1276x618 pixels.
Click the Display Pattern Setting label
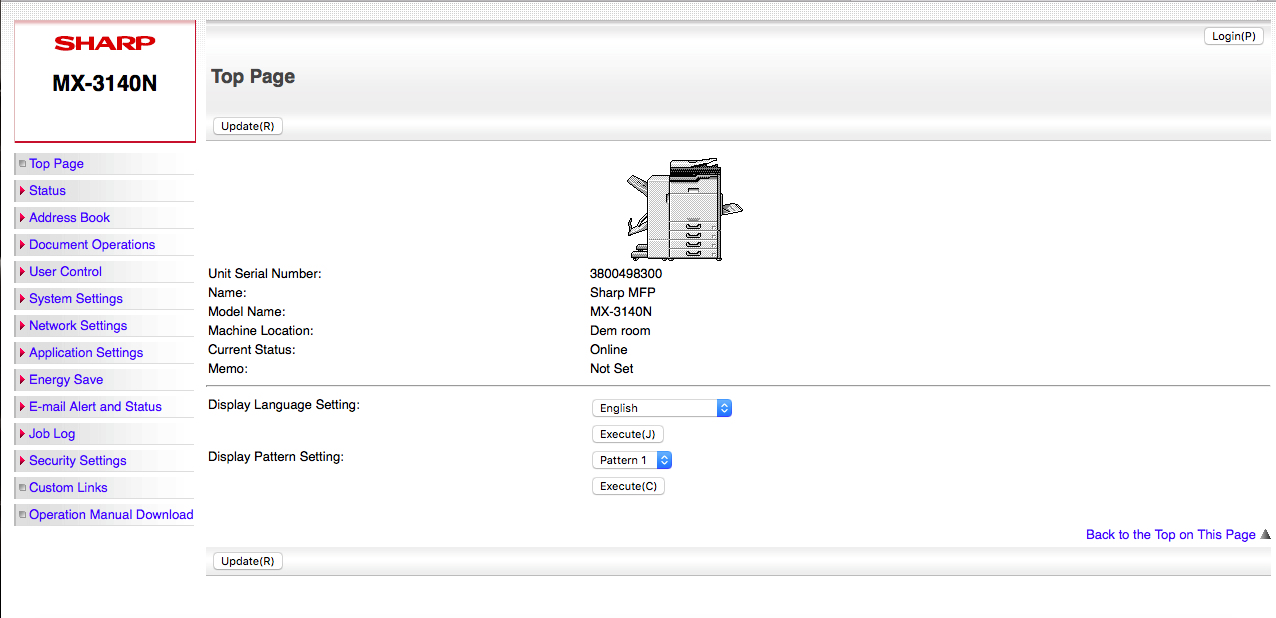click(276, 456)
